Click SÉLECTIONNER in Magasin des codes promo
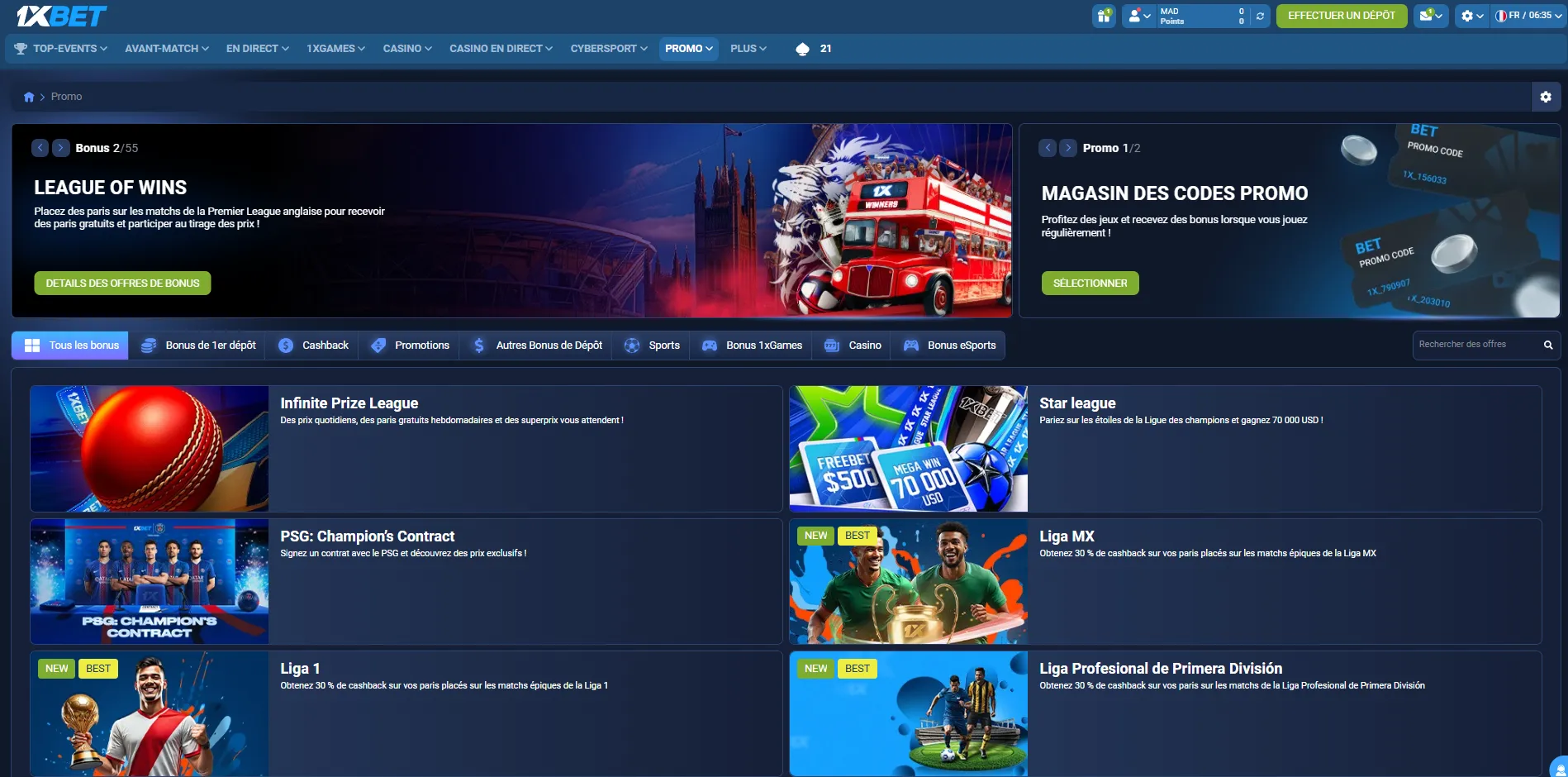Image resolution: width=1568 pixels, height=777 pixels. [x=1090, y=283]
